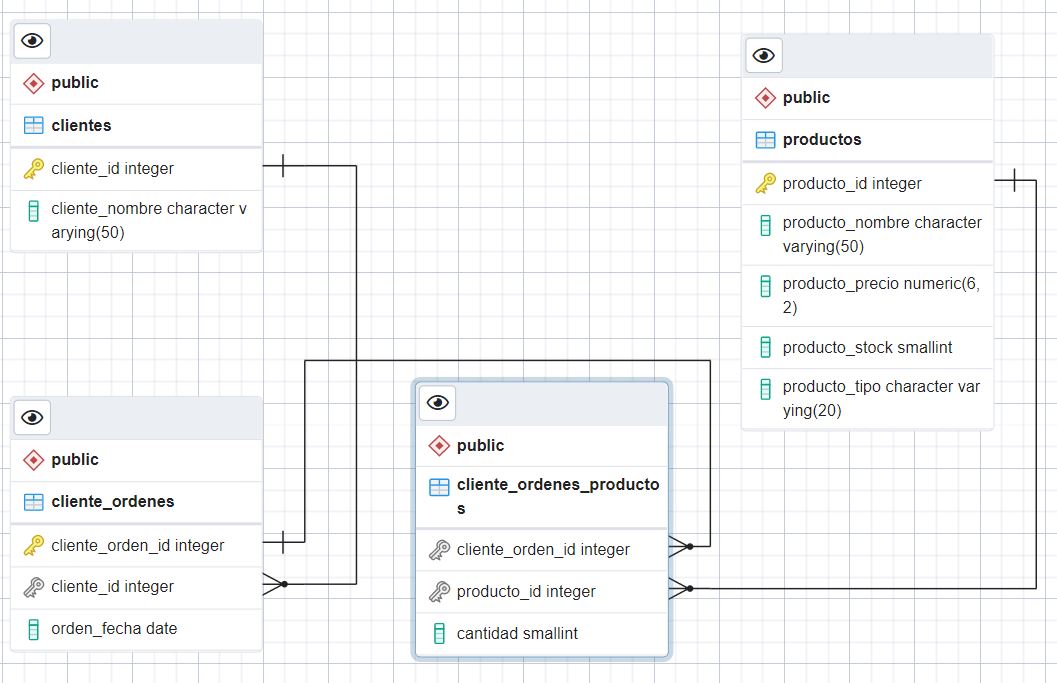Select the golden key icon beside cliente_id in clientes
Viewport: 1057px width, 683px height.
click(x=31, y=168)
